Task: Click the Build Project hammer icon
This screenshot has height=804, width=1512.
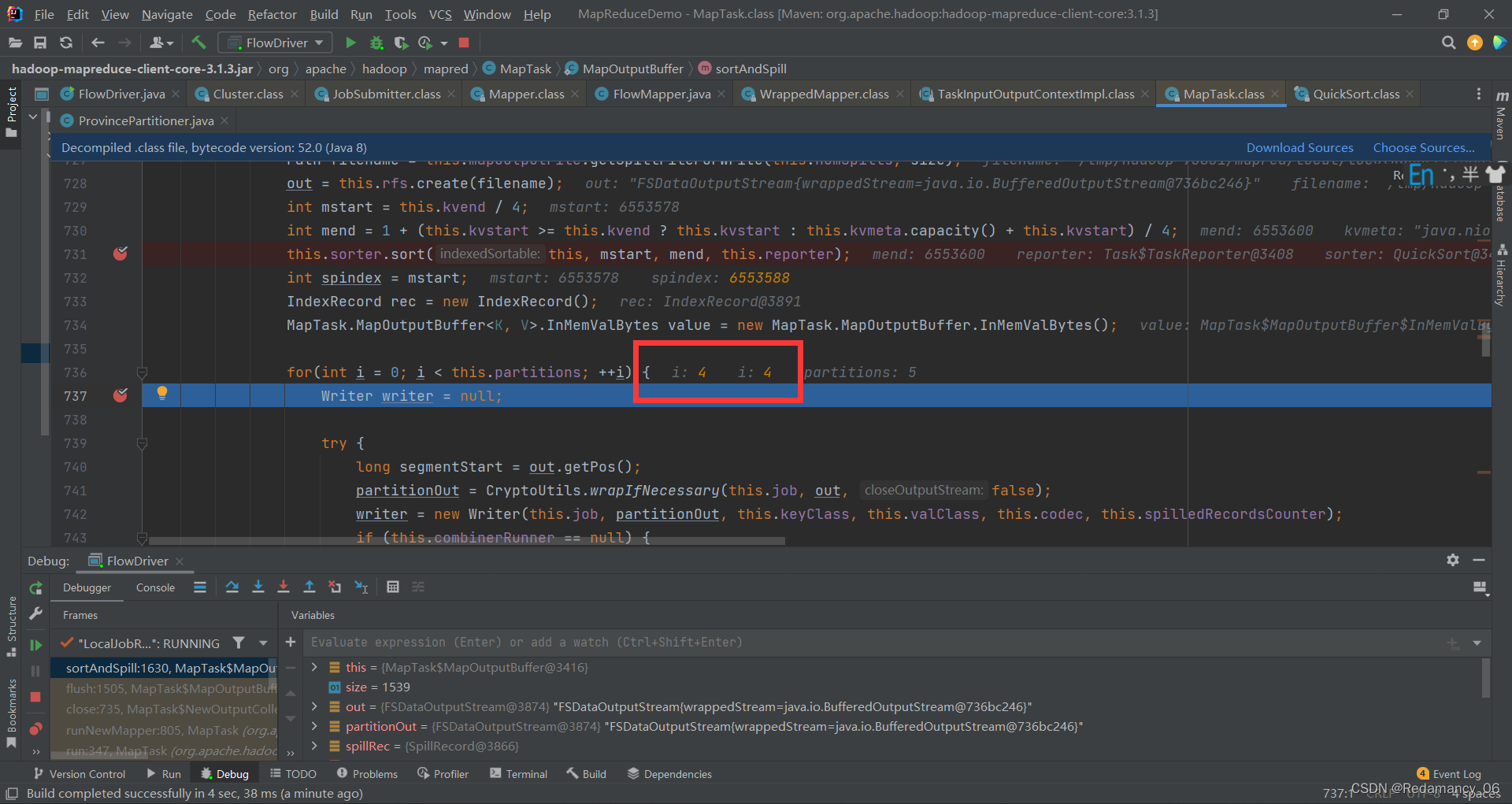Action: pos(198,43)
